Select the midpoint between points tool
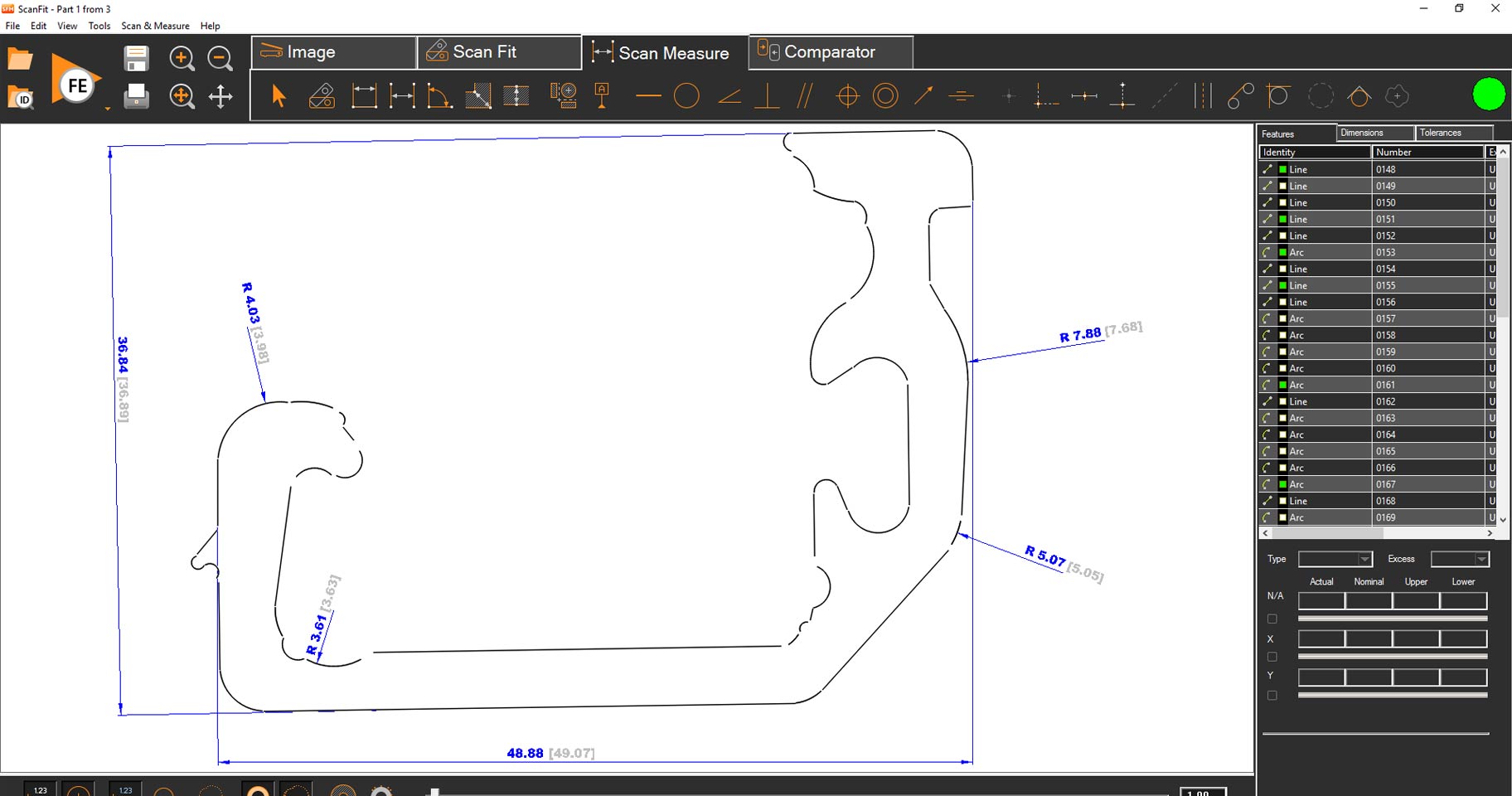 (x=1084, y=96)
